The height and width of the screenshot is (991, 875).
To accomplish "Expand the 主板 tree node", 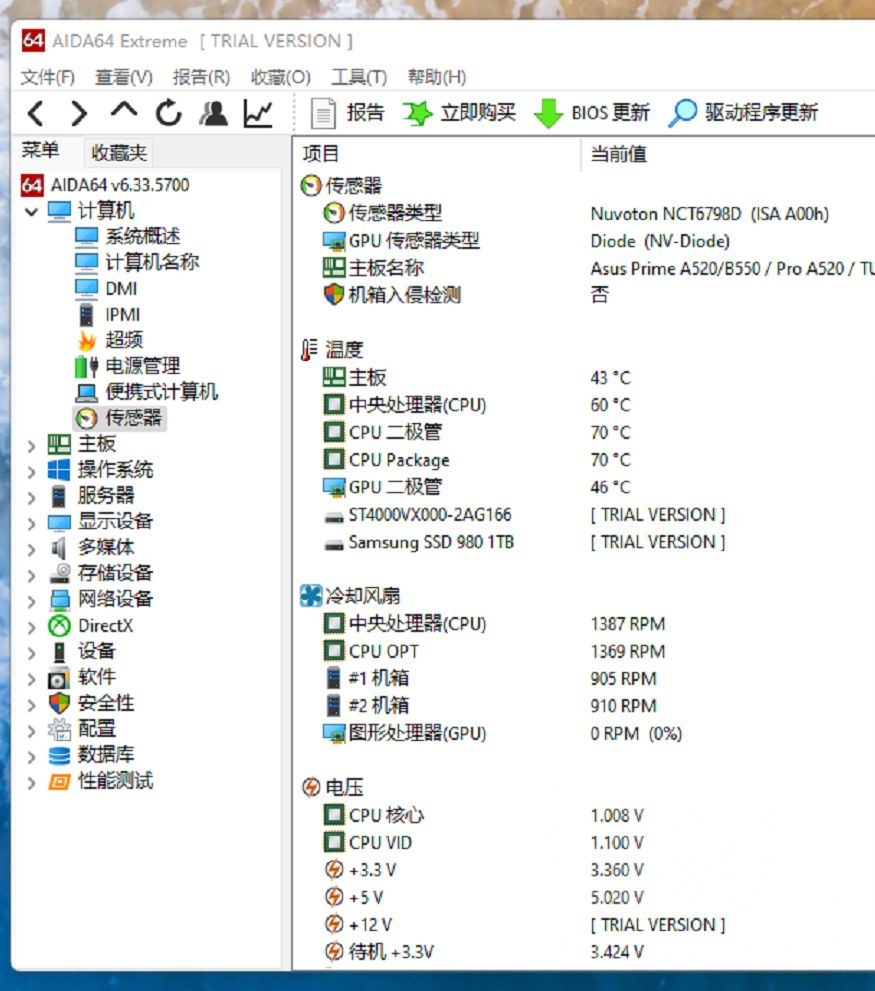I will point(30,443).
